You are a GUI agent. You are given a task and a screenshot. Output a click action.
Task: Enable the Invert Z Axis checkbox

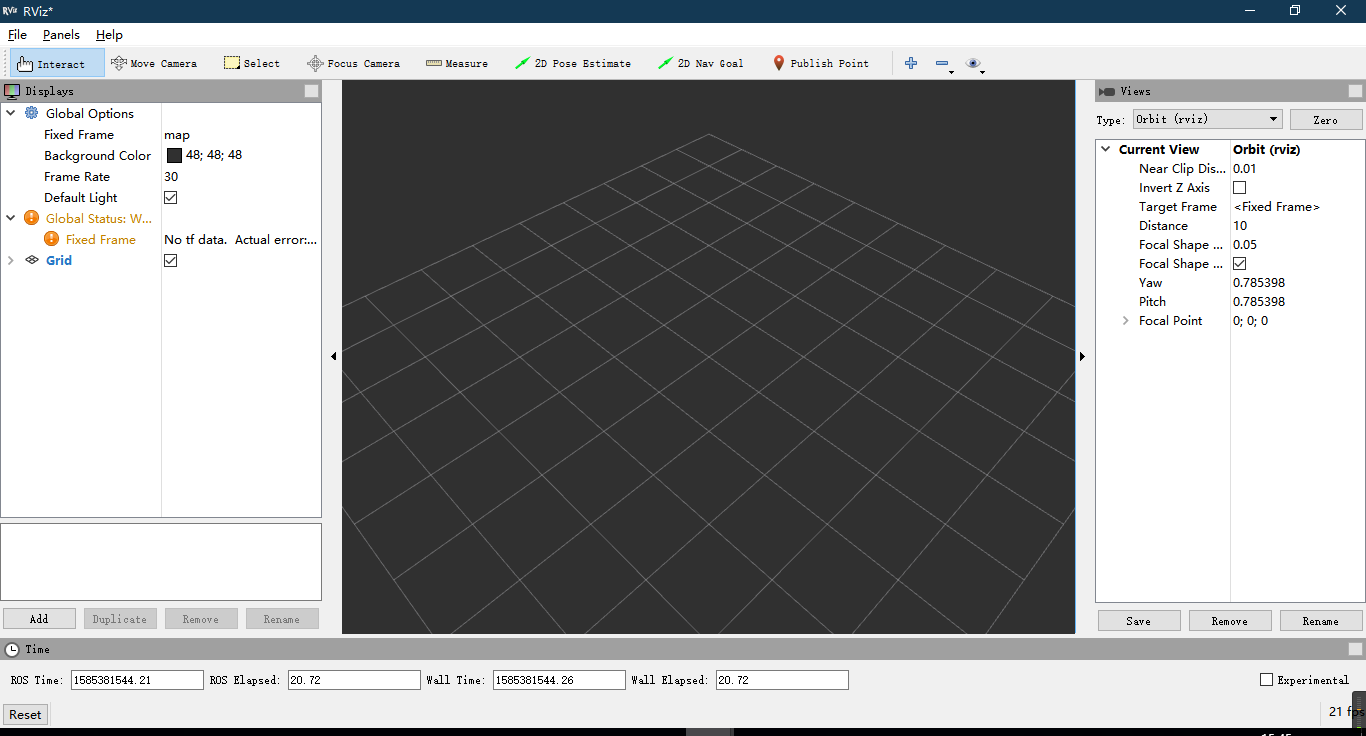tap(1240, 188)
